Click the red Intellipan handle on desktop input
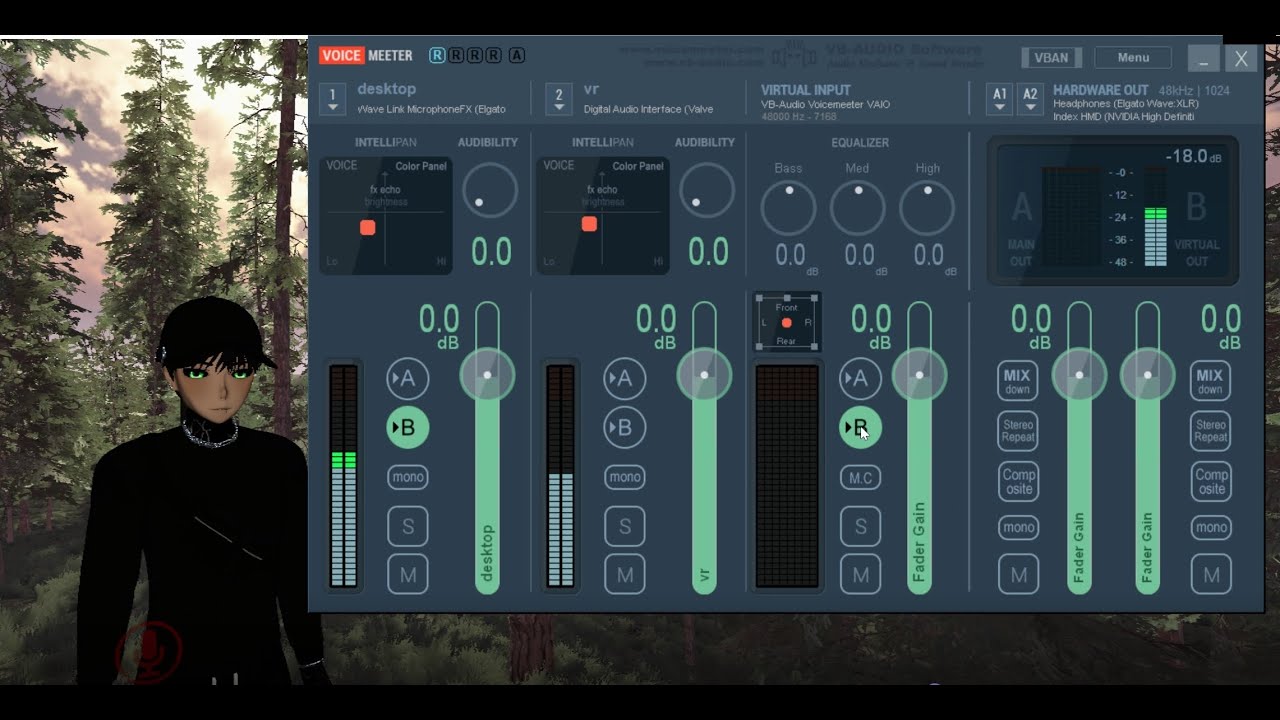The image size is (1280, 720). [367, 228]
